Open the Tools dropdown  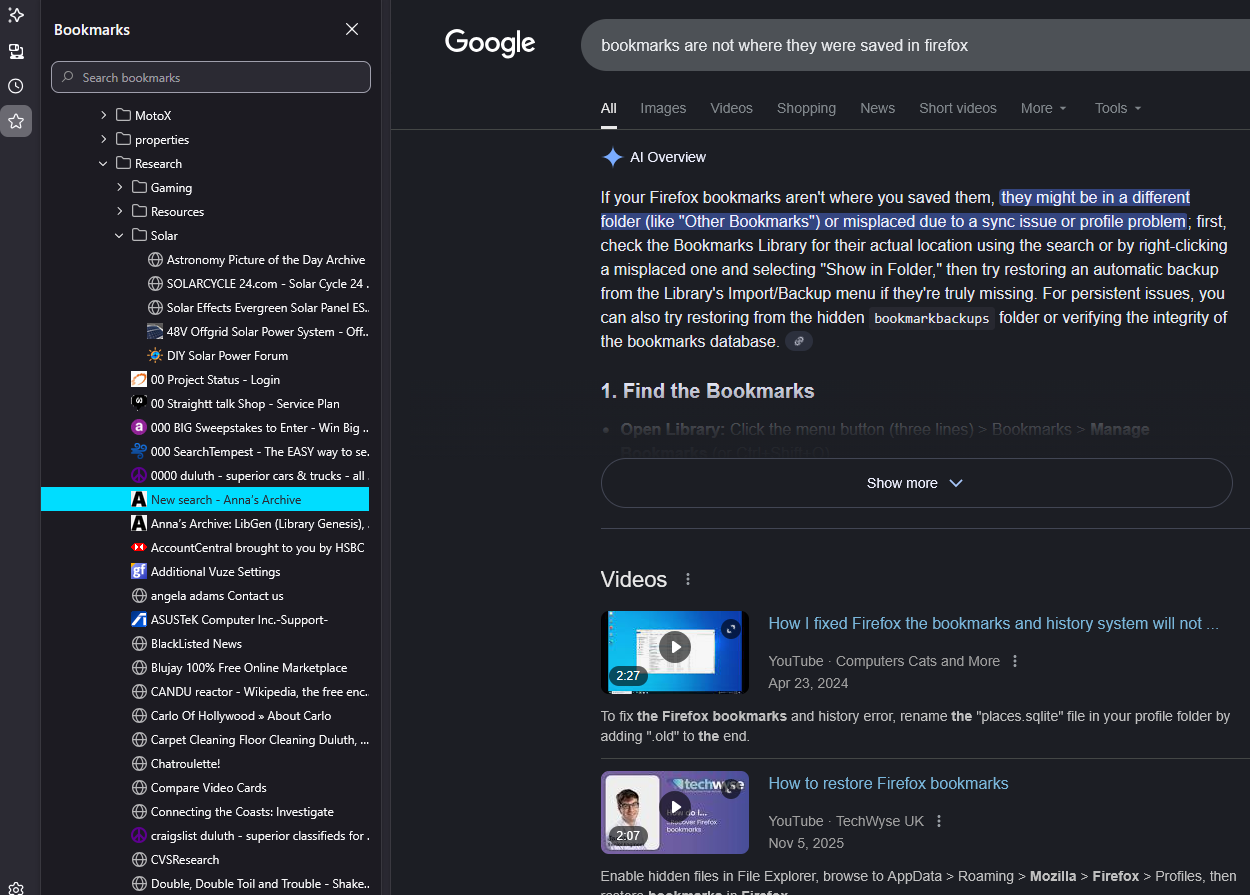(x=1117, y=108)
